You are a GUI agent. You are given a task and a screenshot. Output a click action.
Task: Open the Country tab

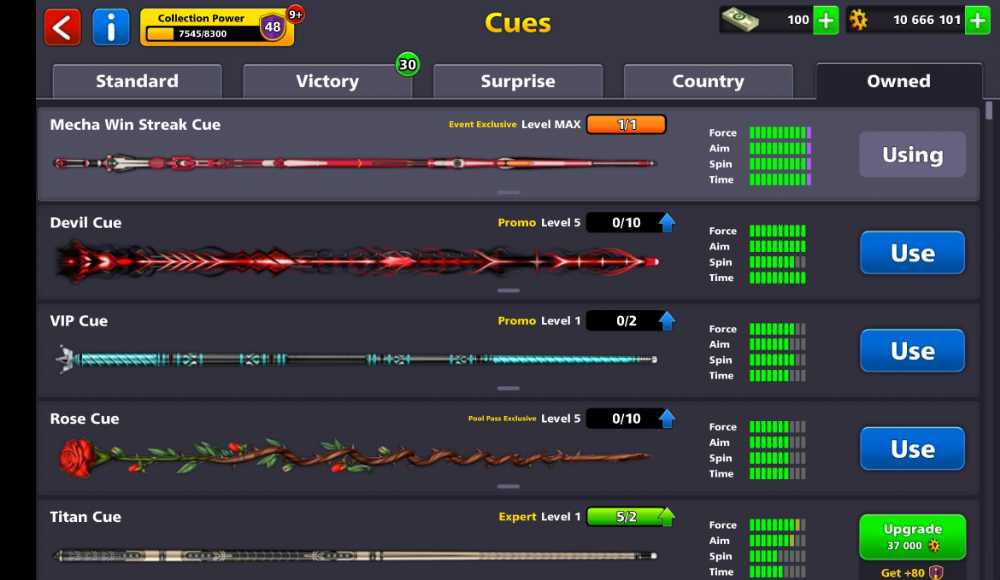[x=708, y=81]
